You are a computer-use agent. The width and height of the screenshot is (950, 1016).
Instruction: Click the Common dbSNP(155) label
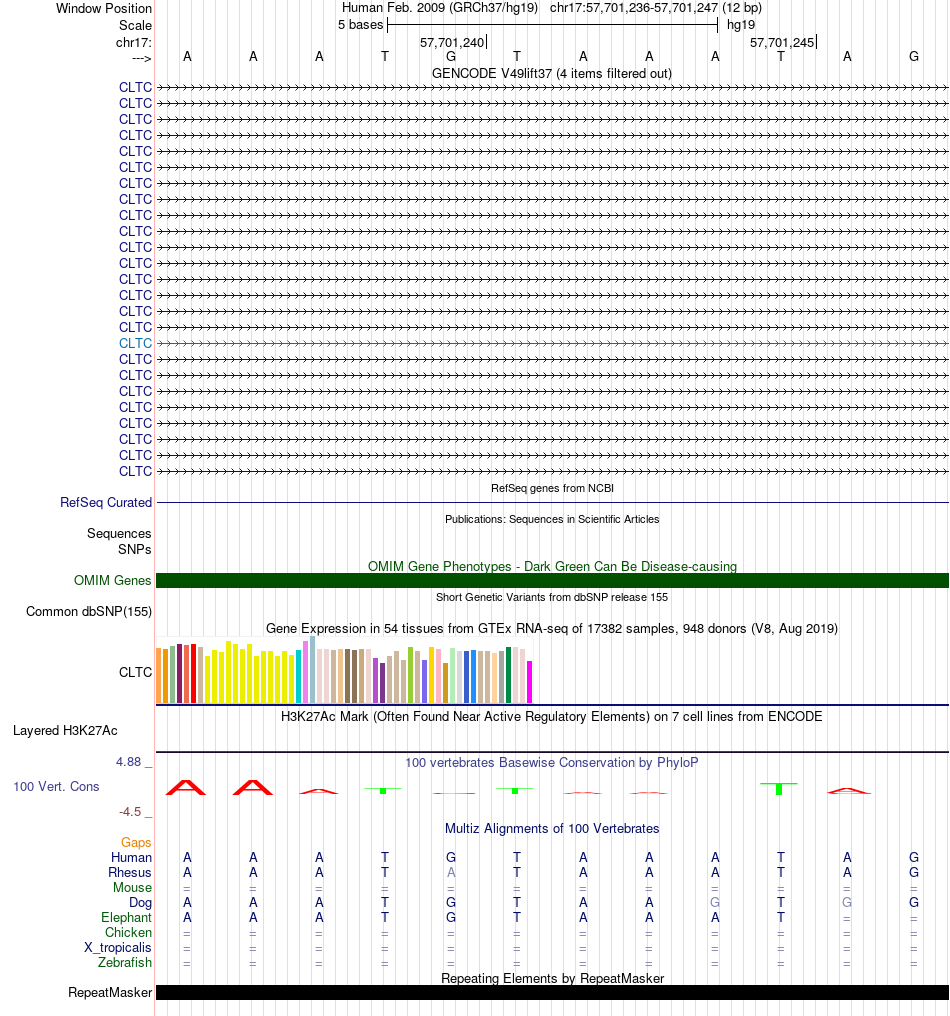(x=89, y=612)
